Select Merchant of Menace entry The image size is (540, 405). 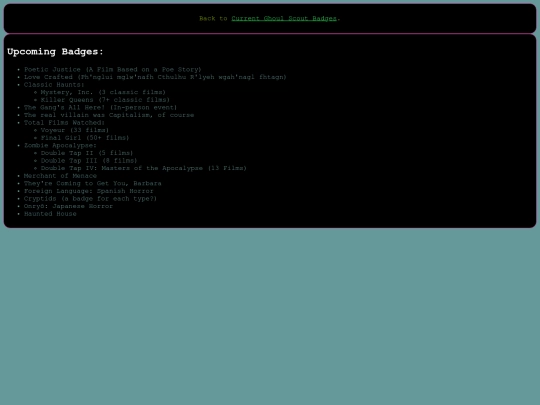[60, 176]
